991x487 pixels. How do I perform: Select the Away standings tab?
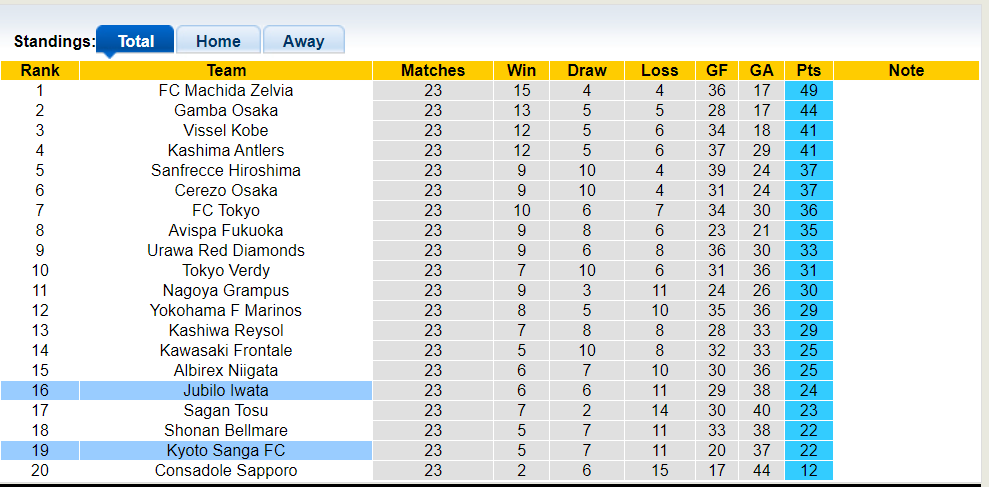point(303,41)
